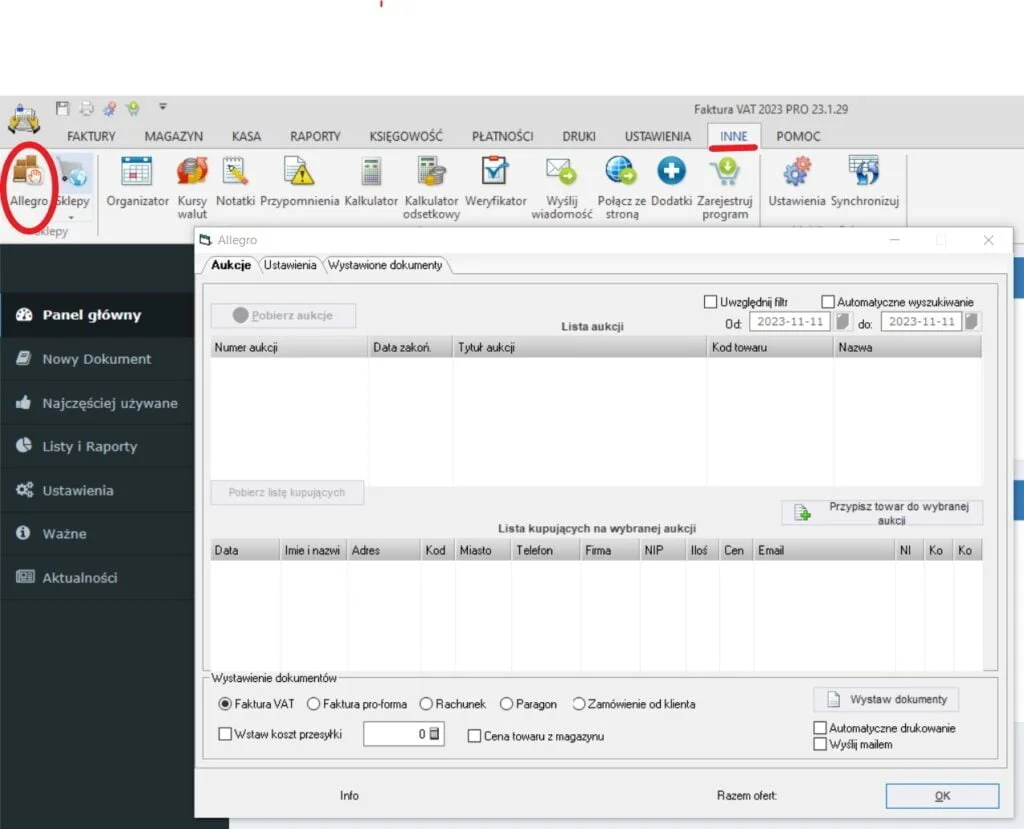This screenshot has width=1024, height=829.
Task: Expand the quick access toolbar dropdown arrow
Action: (163, 106)
